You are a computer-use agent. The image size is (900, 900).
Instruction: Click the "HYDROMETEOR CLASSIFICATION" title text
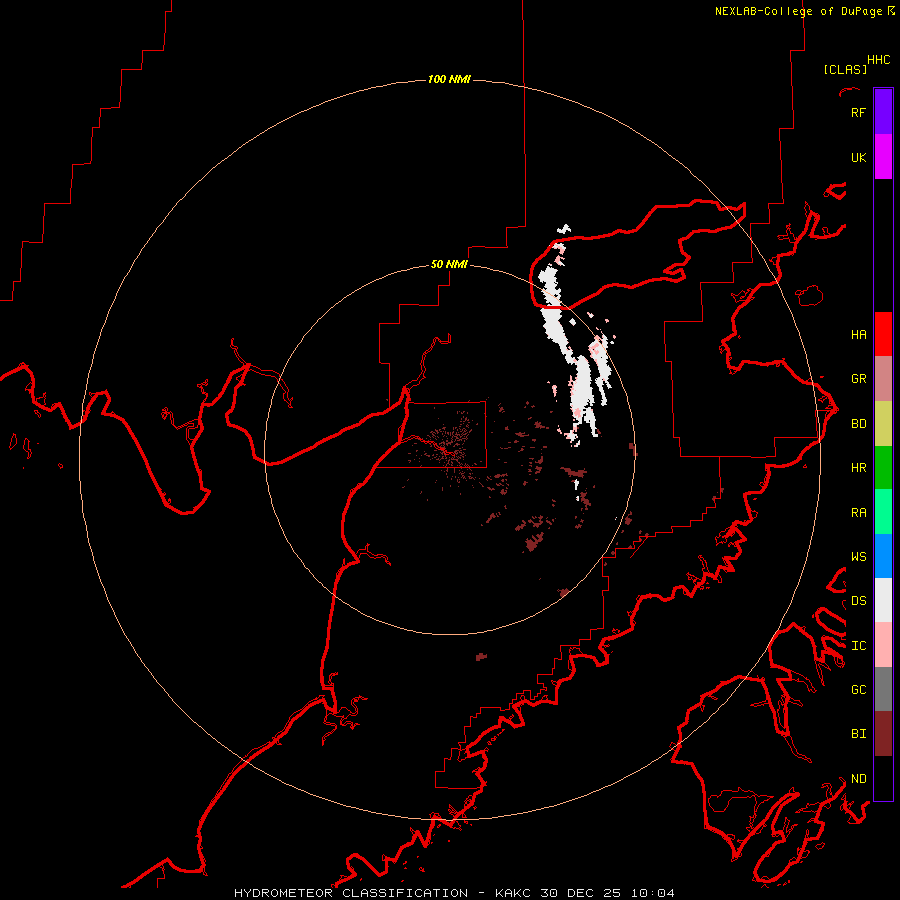pos(351,893)
